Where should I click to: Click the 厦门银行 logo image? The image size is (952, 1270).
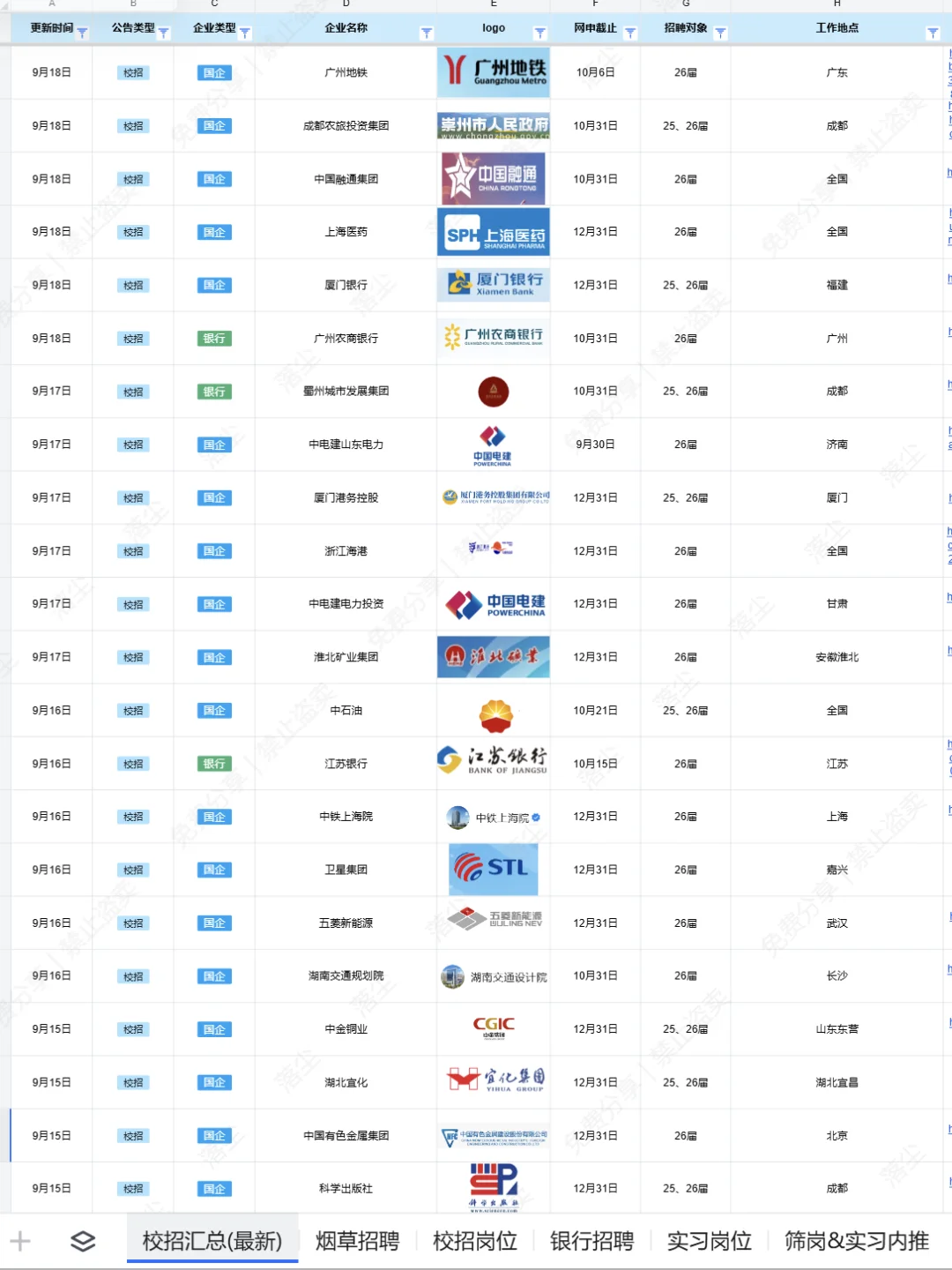[x=494, y=285]
